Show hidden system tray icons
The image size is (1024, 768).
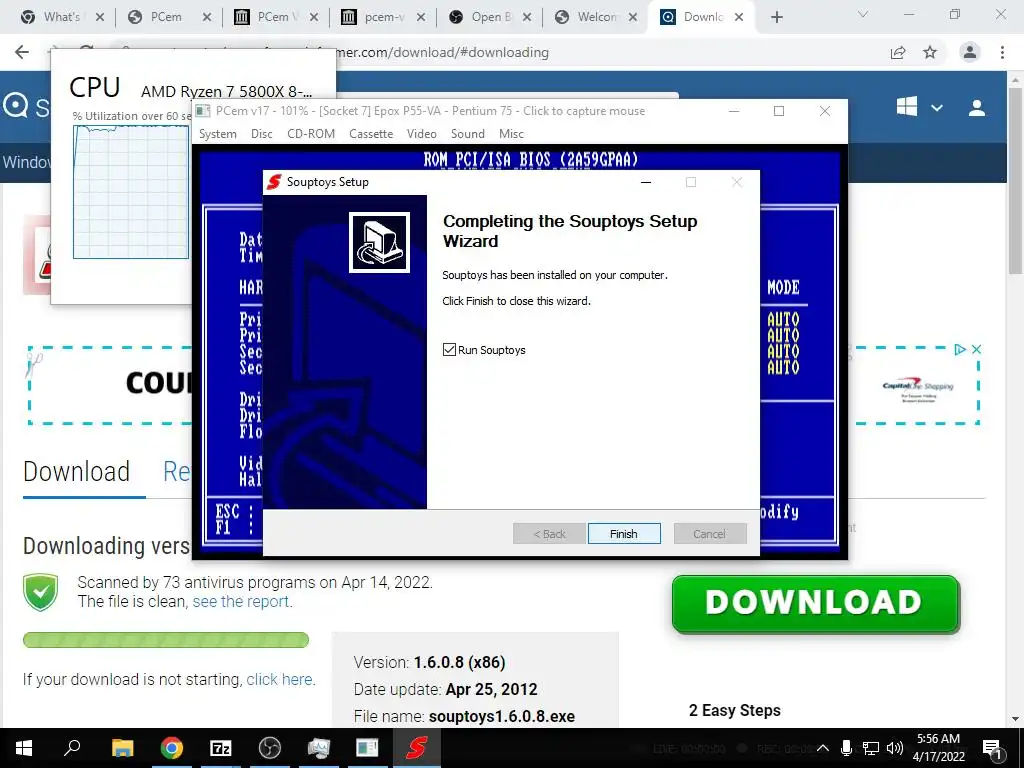click(x=822, y=748)
